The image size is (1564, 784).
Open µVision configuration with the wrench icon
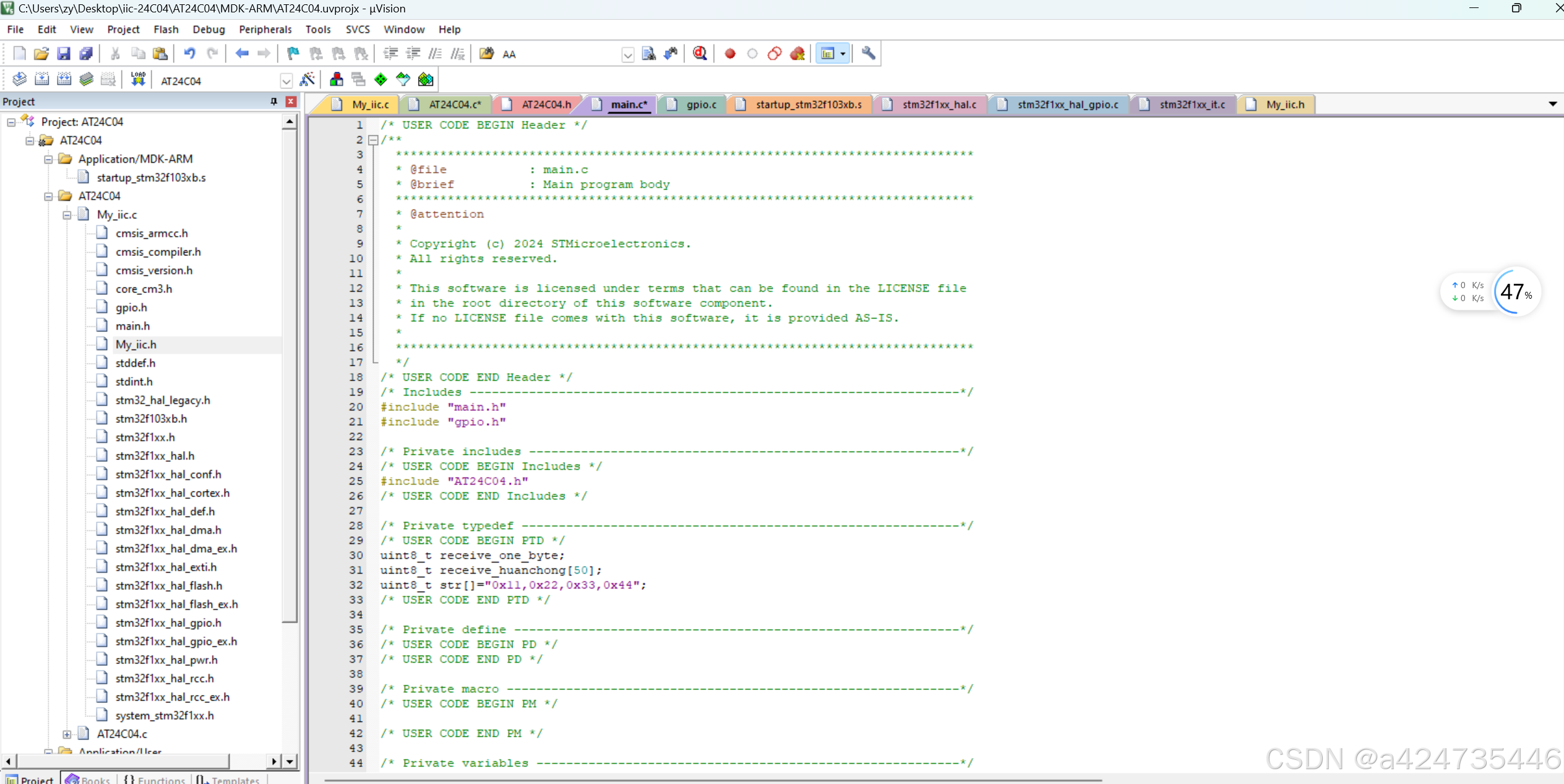click(x=867, y=53)
